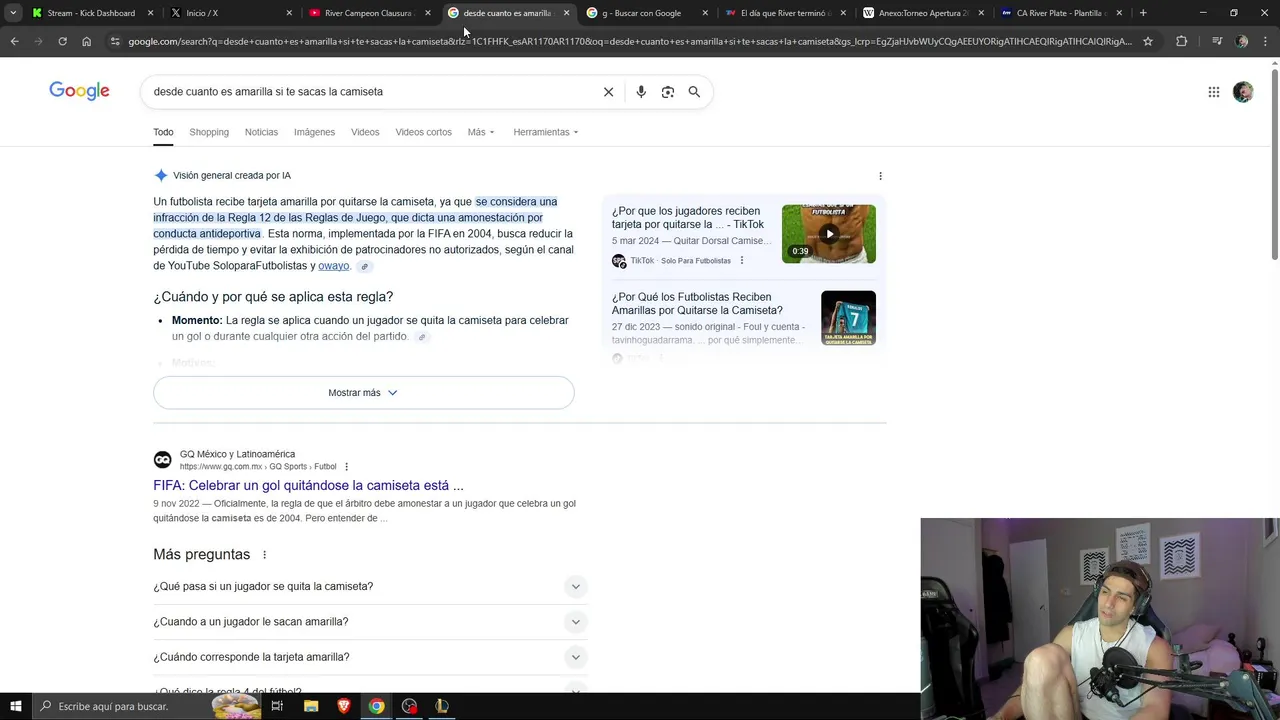The width and height of the screenshot is (1280, 720).
Task: Open Más preguntas three-dot options
Action: tap(264, 555)
